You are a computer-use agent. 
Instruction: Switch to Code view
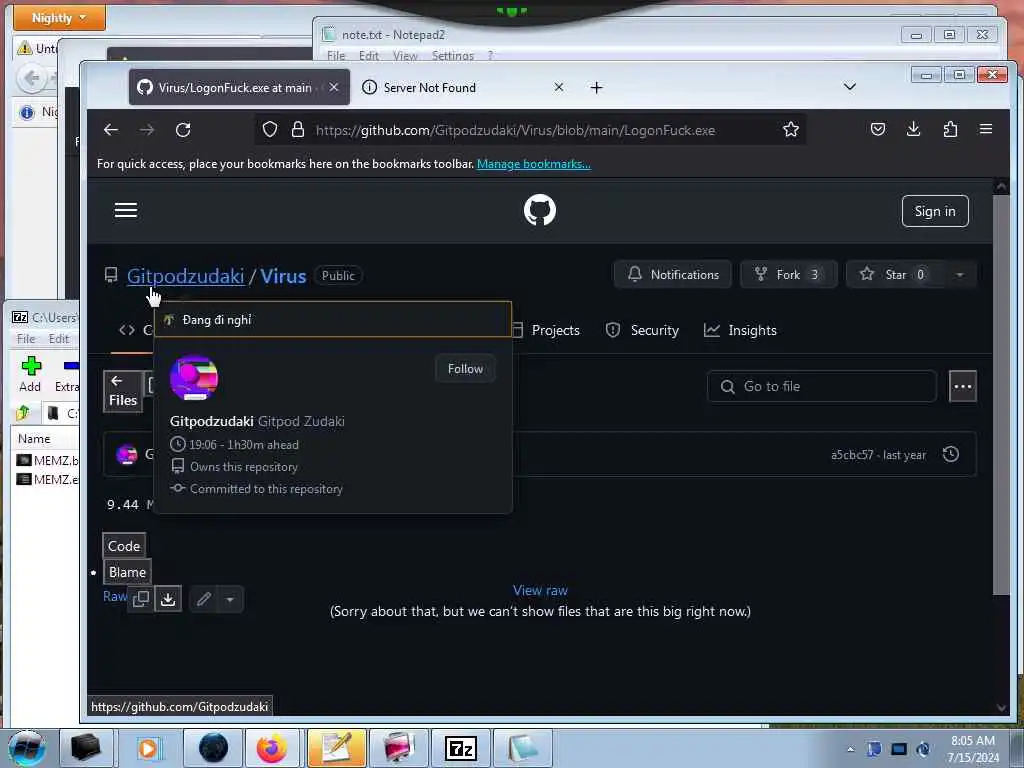pyautogui.click(x=124, y=546)
